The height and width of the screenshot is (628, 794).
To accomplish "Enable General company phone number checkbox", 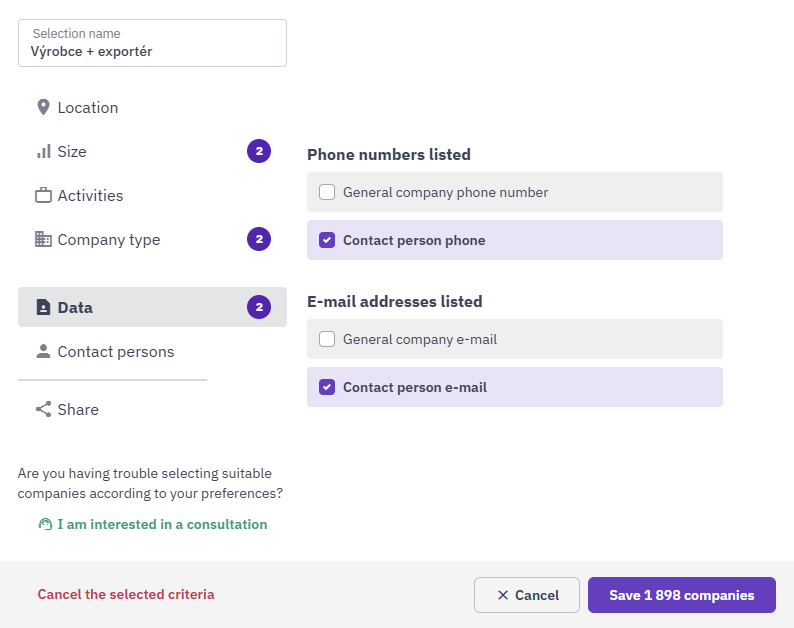I will coord(327,192).
